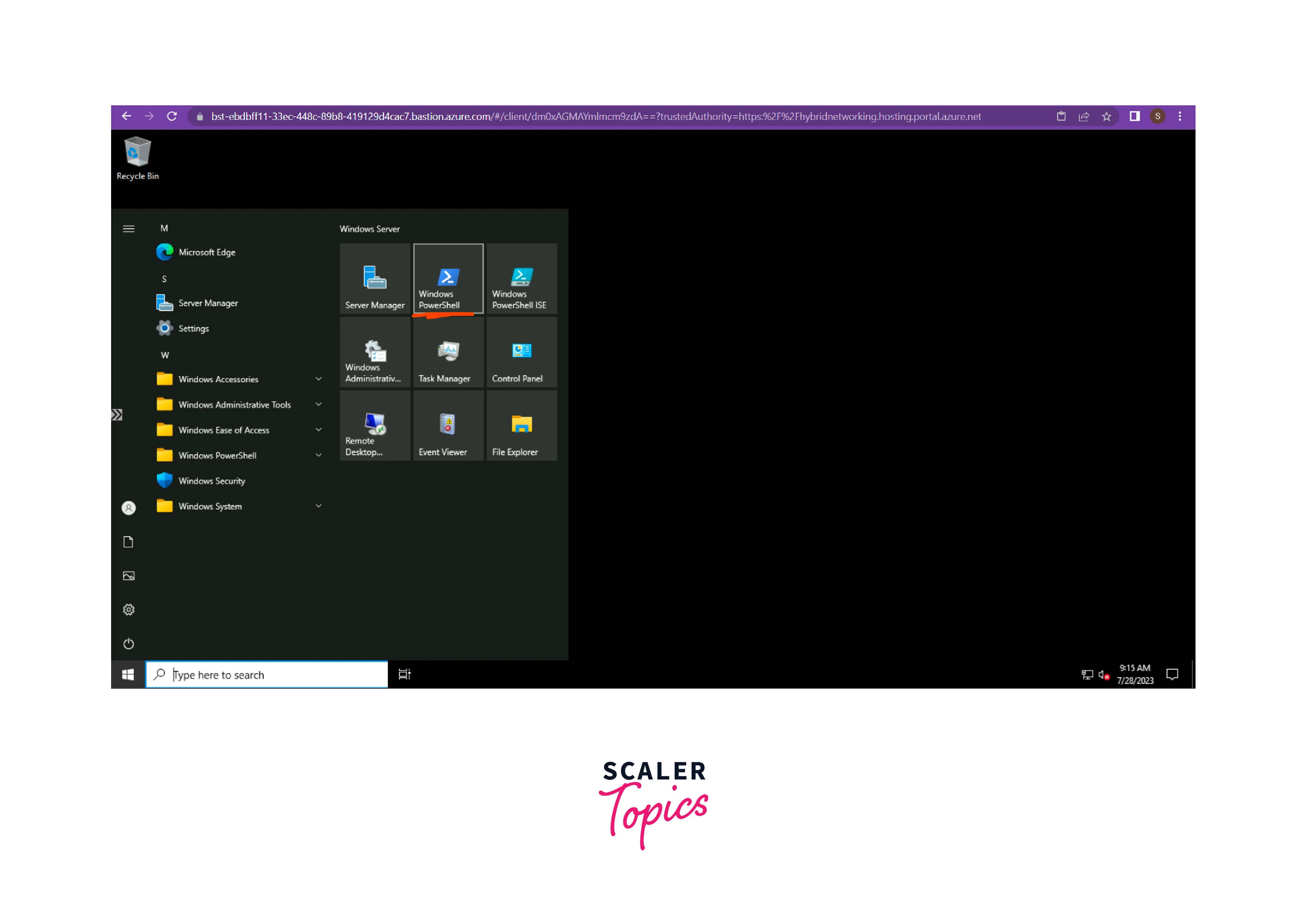Open the Task Manager tile
Image resolution: width=1307 pixels, height=924 pixels.
(x=448, y=352)
